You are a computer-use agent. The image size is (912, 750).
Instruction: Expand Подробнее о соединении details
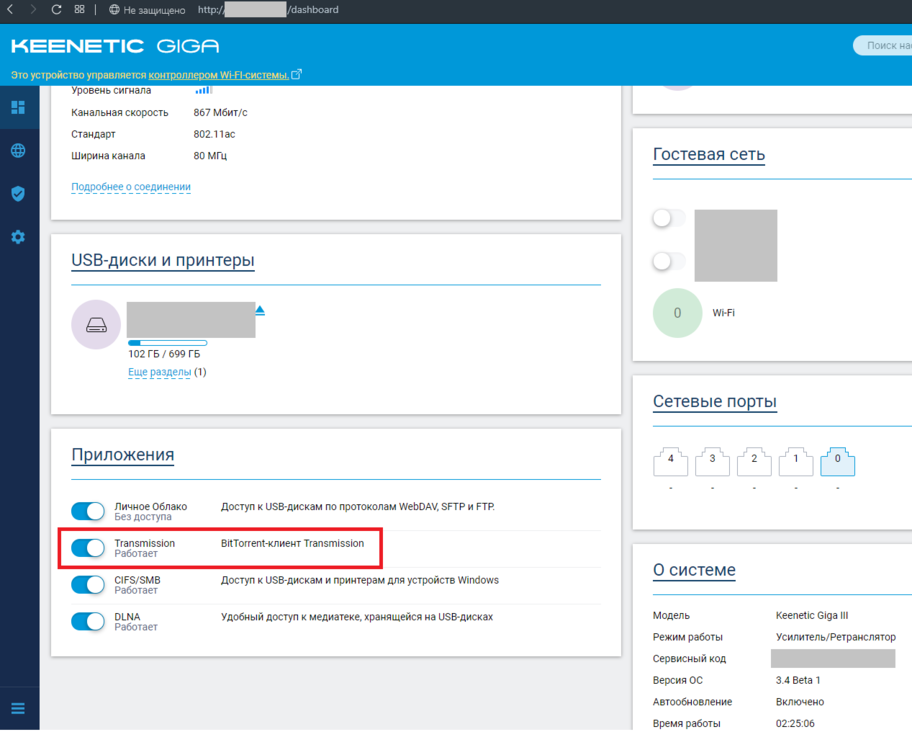131,187
